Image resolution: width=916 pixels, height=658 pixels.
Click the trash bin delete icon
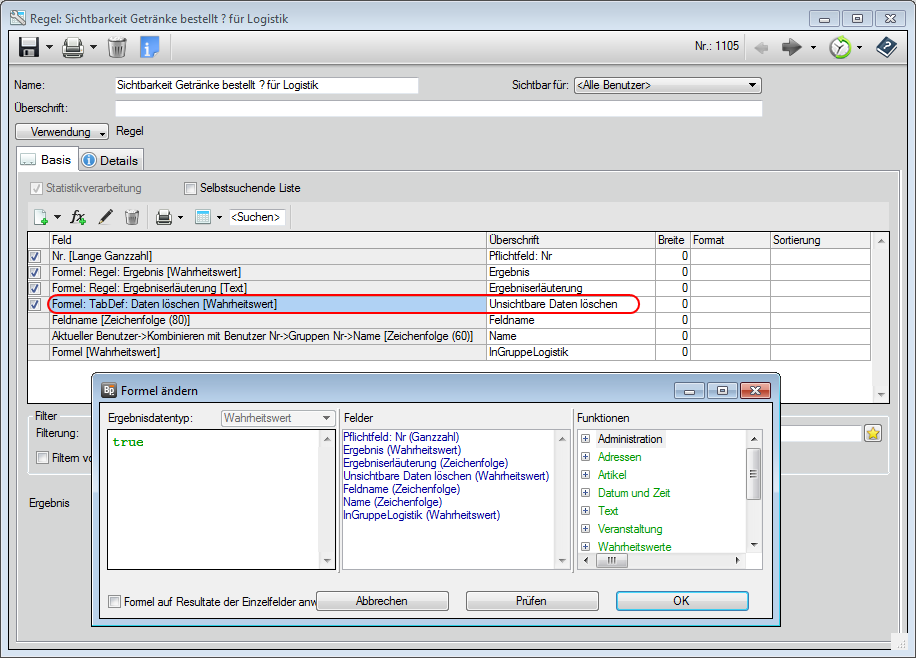117,47
